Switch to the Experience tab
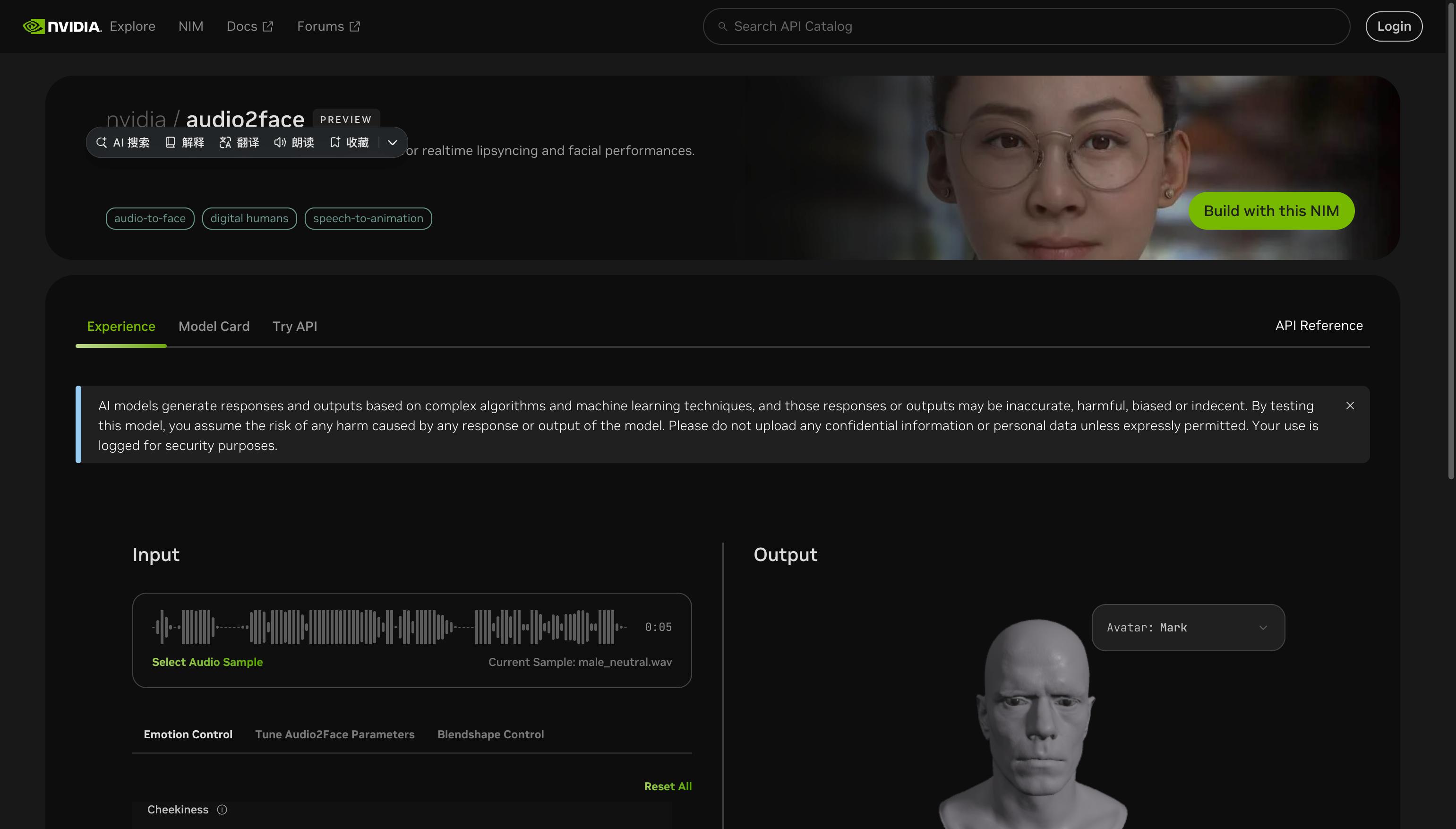Screen dimensions: 1456x829 pos(120,326)
